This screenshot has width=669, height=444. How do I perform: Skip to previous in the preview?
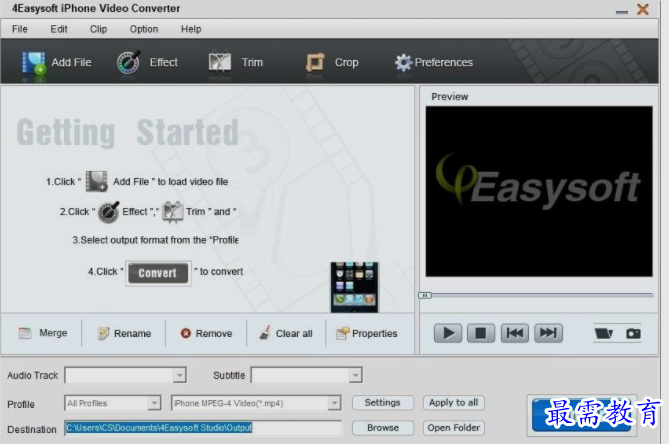point(515,333)
